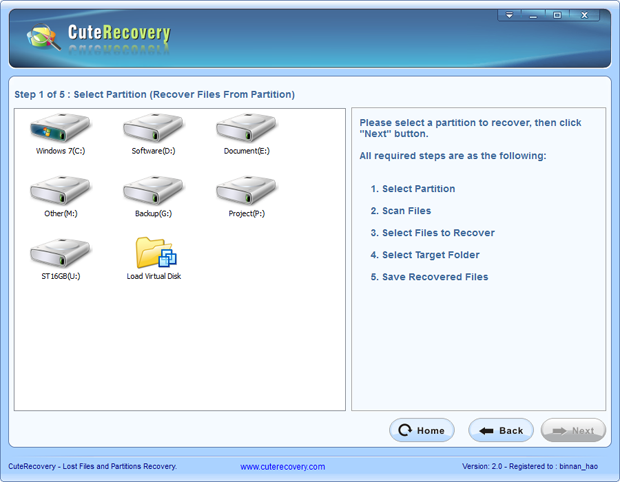Minimize the CuteRecovery window
Viewport: 620px width, 482px height.
pos(533,15)
